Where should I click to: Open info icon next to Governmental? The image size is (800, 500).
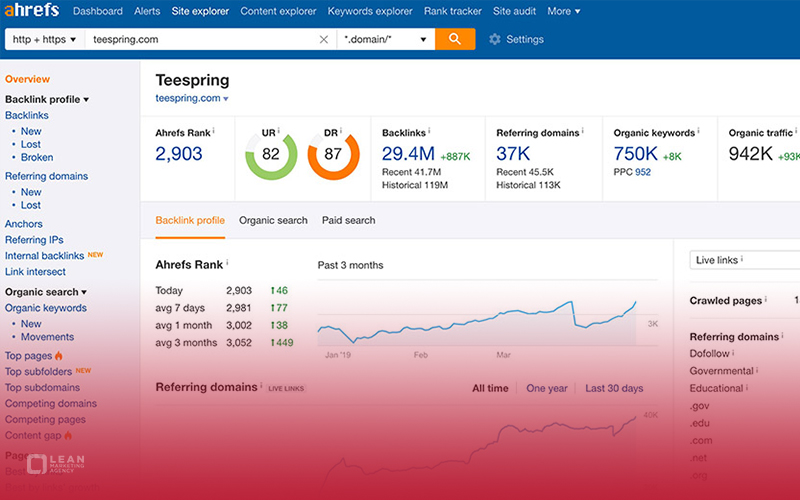click(x=757, y=369)
